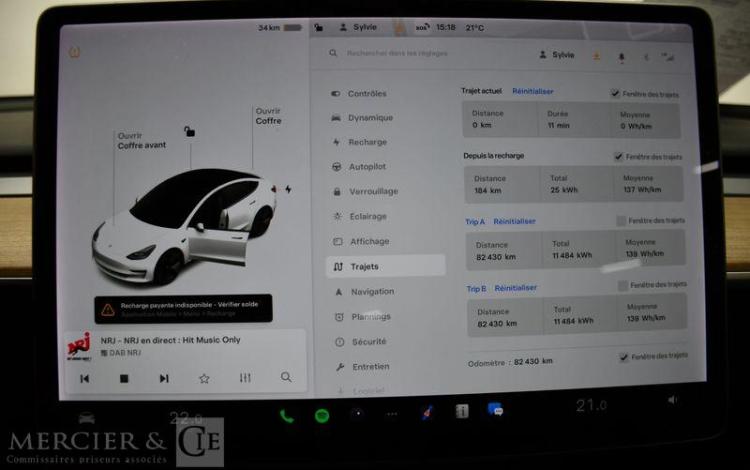The height and width of the screenshot is (470, 750).
Task: Open the car controls icon in the bottom bar
Action: click(87, 418)
